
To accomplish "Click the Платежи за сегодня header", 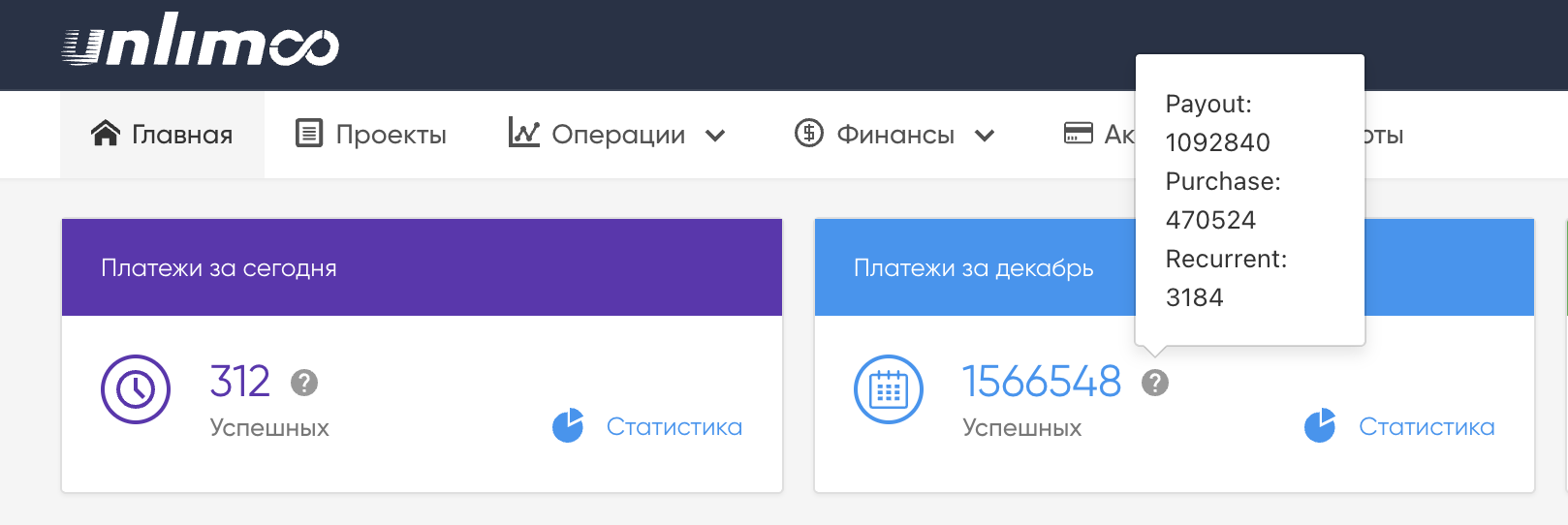I will pos(219,268).
